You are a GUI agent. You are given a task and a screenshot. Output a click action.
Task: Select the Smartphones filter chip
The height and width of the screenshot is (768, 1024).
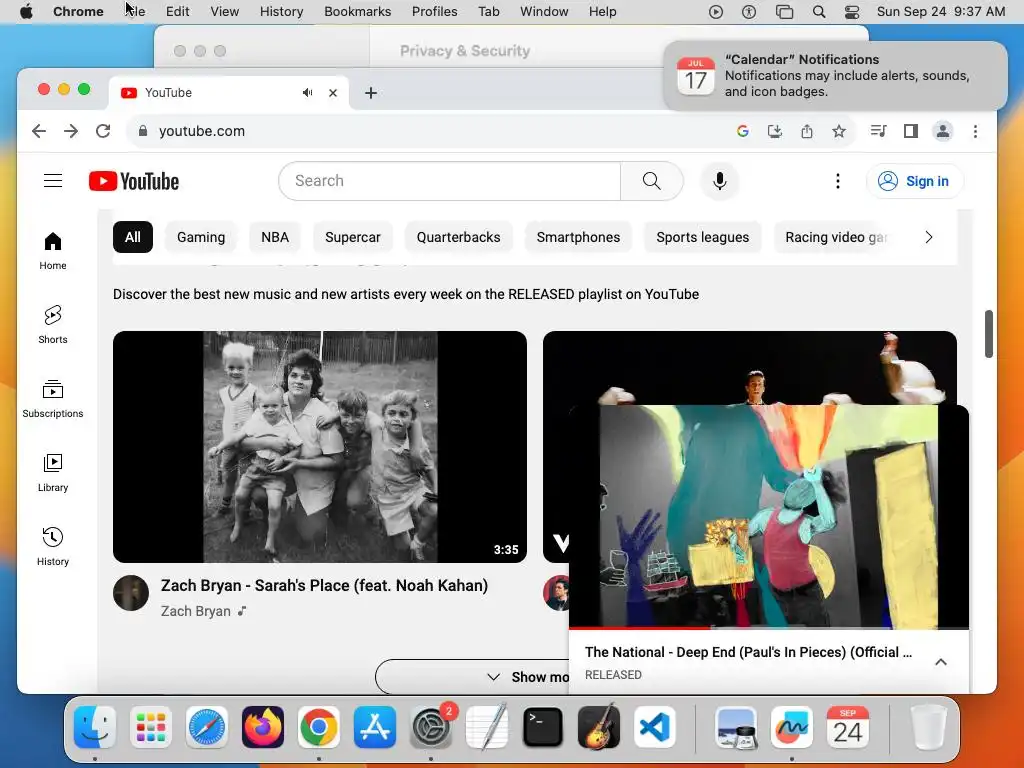tap(579, 237)
